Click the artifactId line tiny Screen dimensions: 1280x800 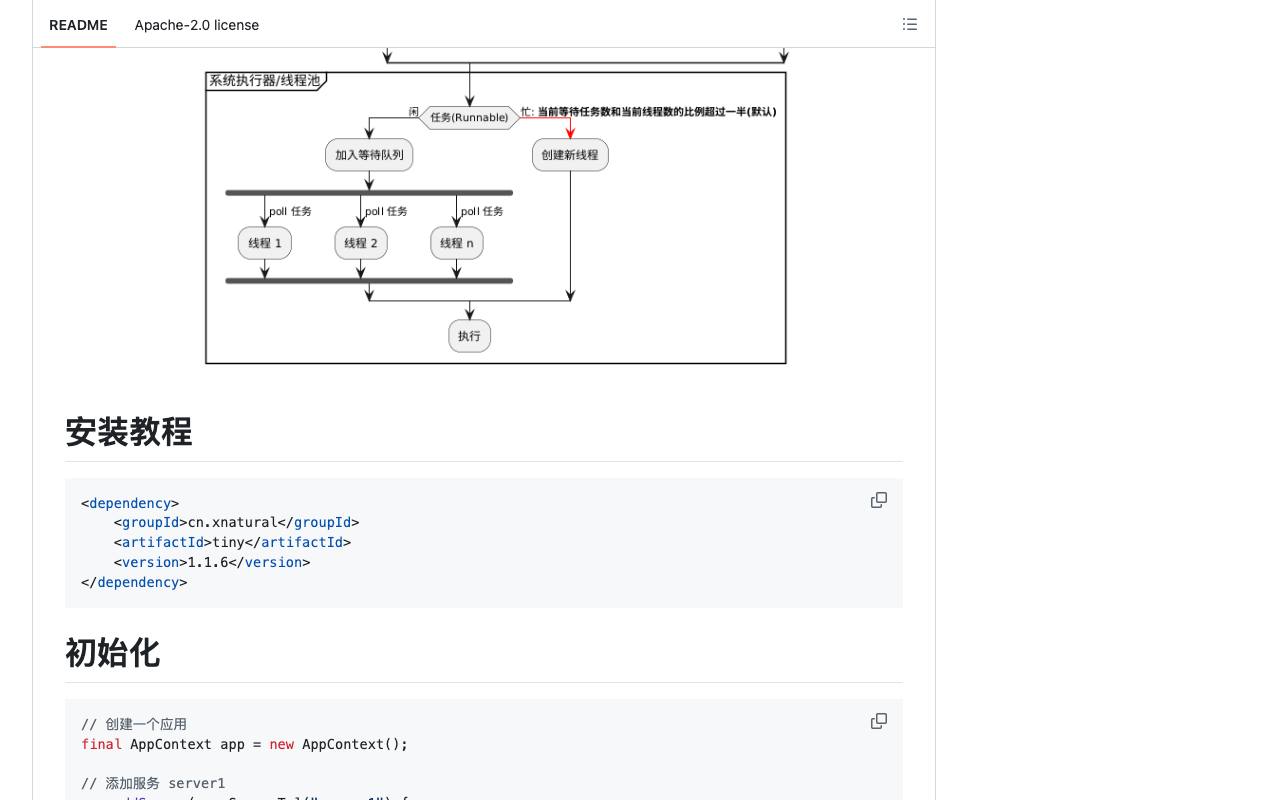point(232,542)
